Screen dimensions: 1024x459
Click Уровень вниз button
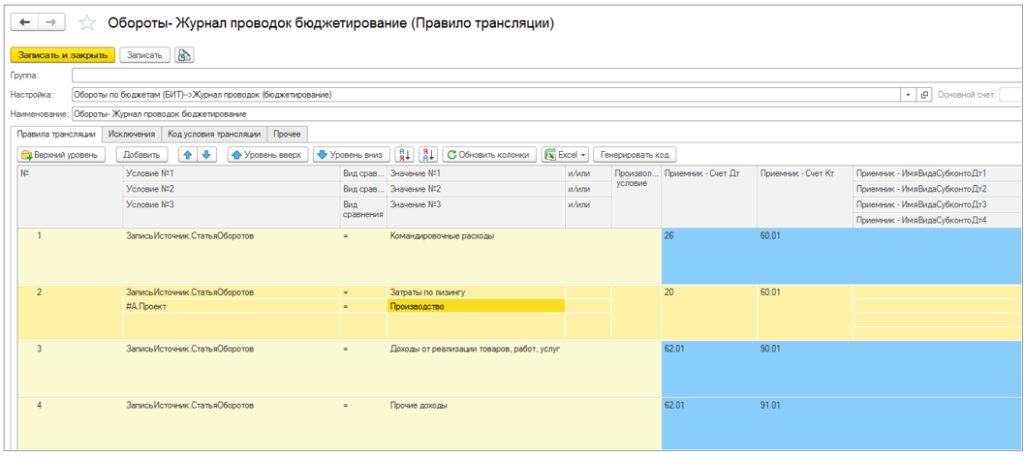(352, 155)
